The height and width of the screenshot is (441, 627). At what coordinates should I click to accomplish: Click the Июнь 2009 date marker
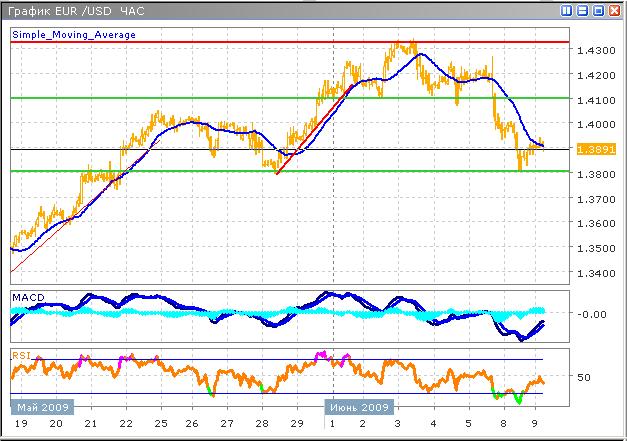(359, 407)
